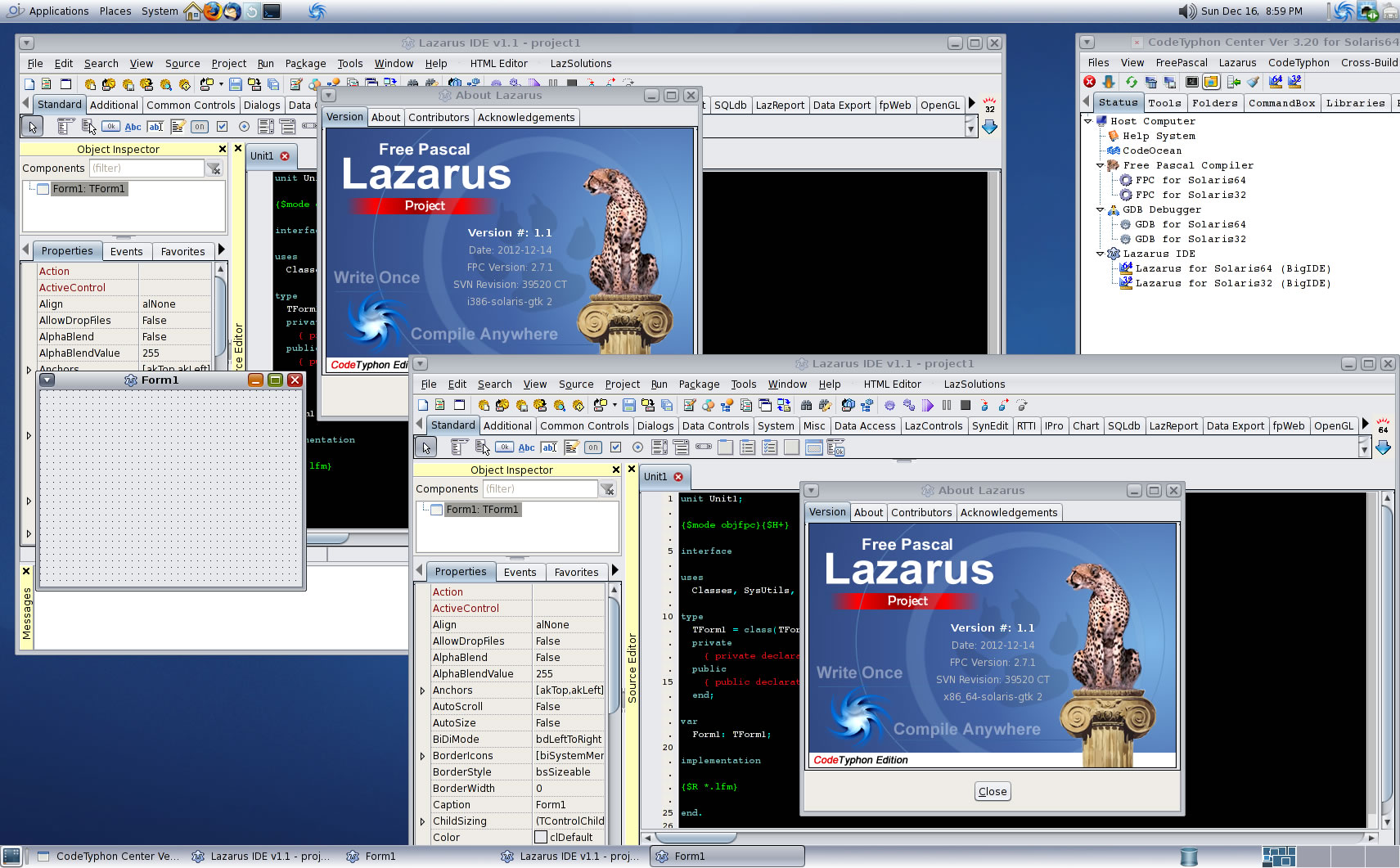Select TMainMenu component in front Lazarus palette
Screen dimensions: 1400x868
point(460,447)
